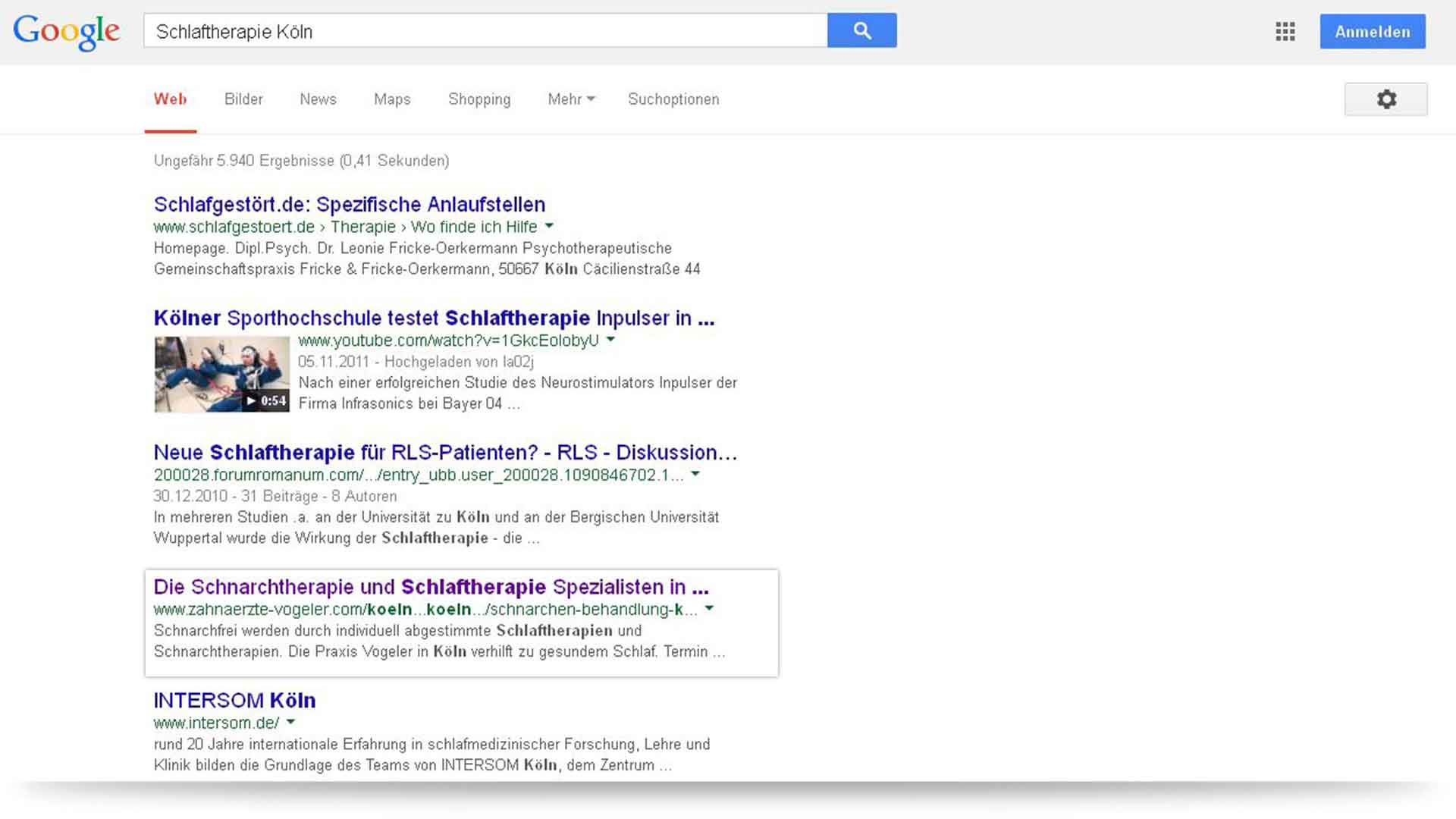
Task: Expand arrow next to zahnaerzte-vogeler.com URL
Action: pos(709,608)
